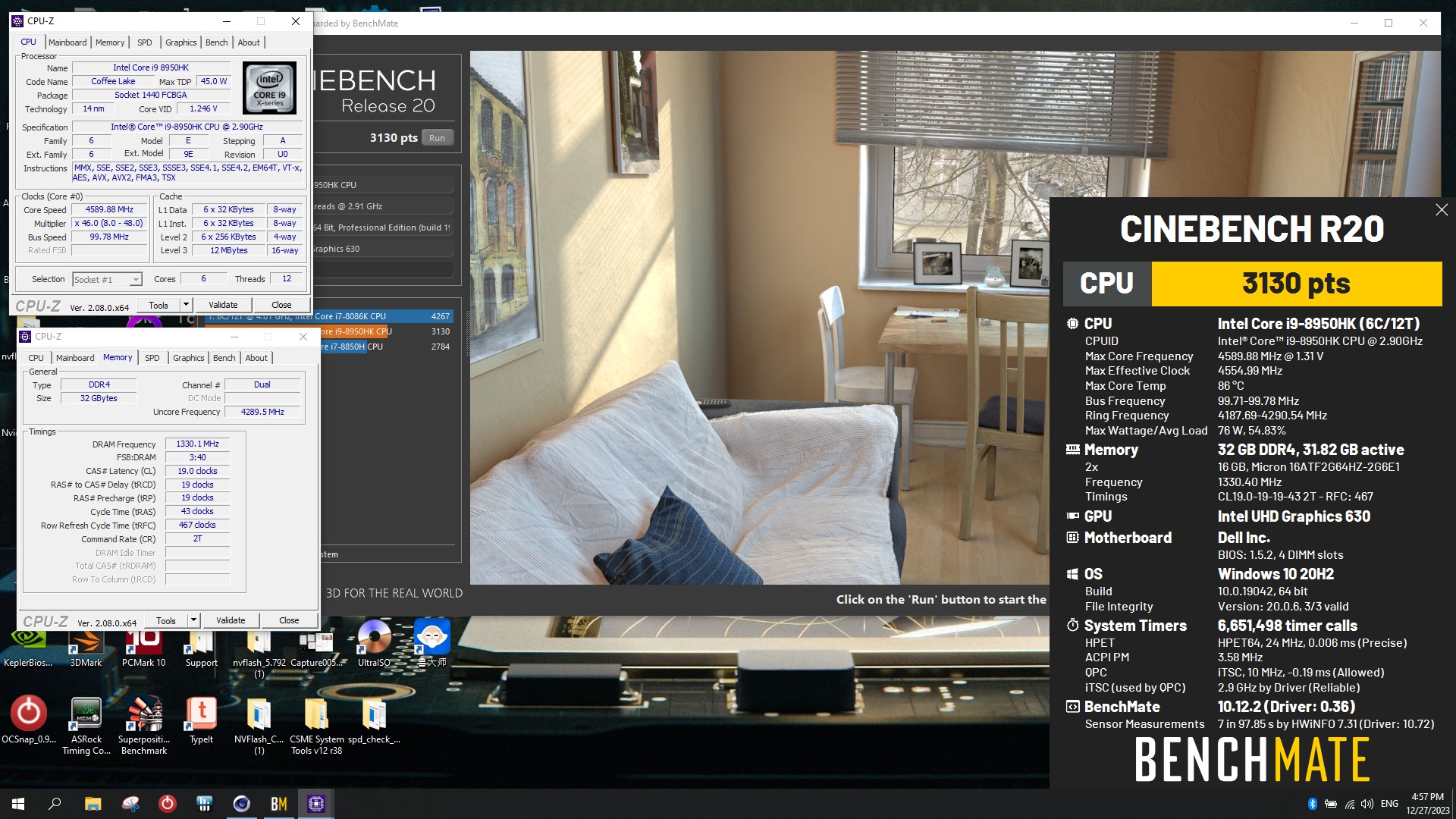
Task: Open CSME System Tools v12 r38 folder
Action: tap(316, 724)
